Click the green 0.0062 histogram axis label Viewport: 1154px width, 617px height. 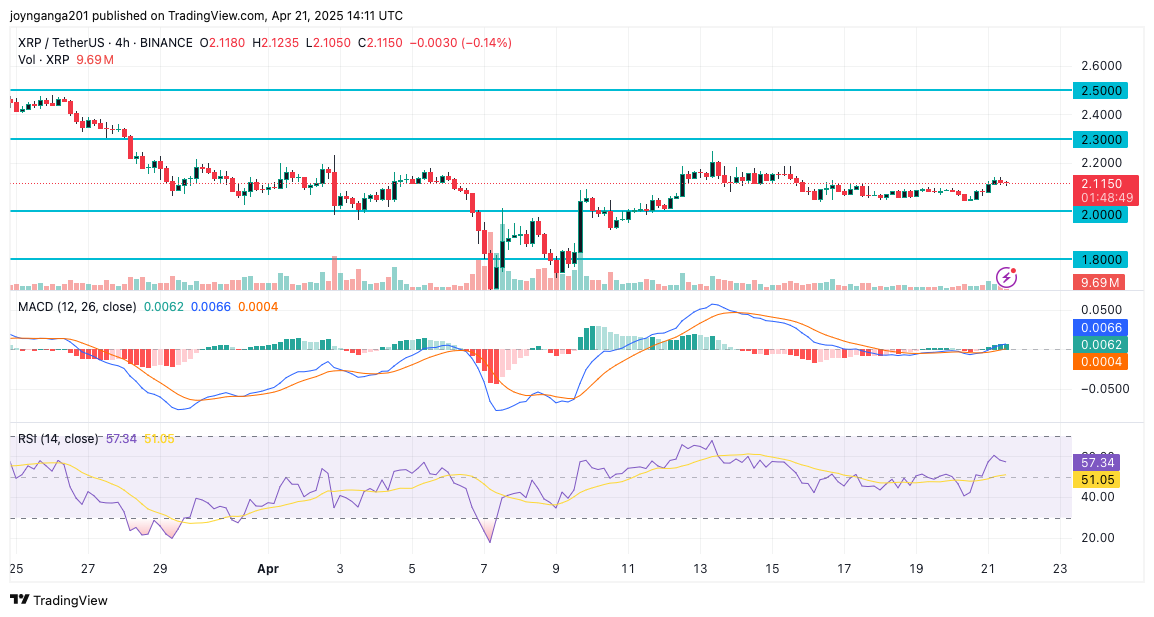[x=1099, y=345]
